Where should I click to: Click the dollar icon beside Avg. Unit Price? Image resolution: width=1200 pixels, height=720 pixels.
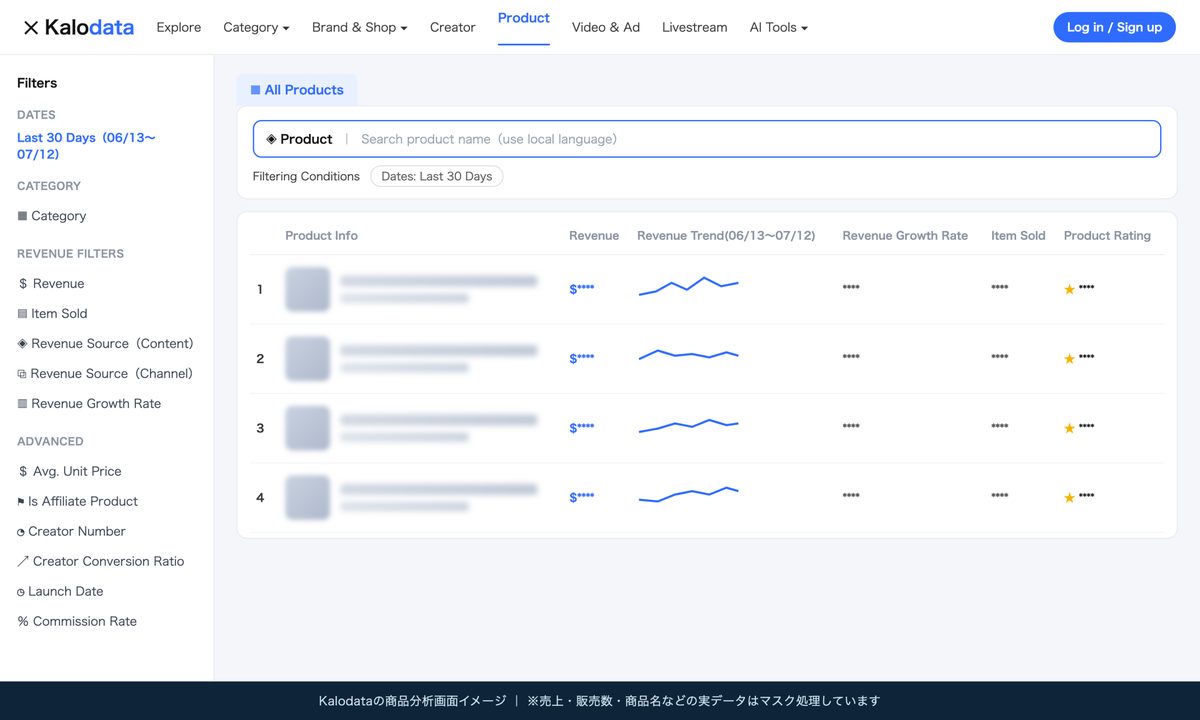click(23, 472)
